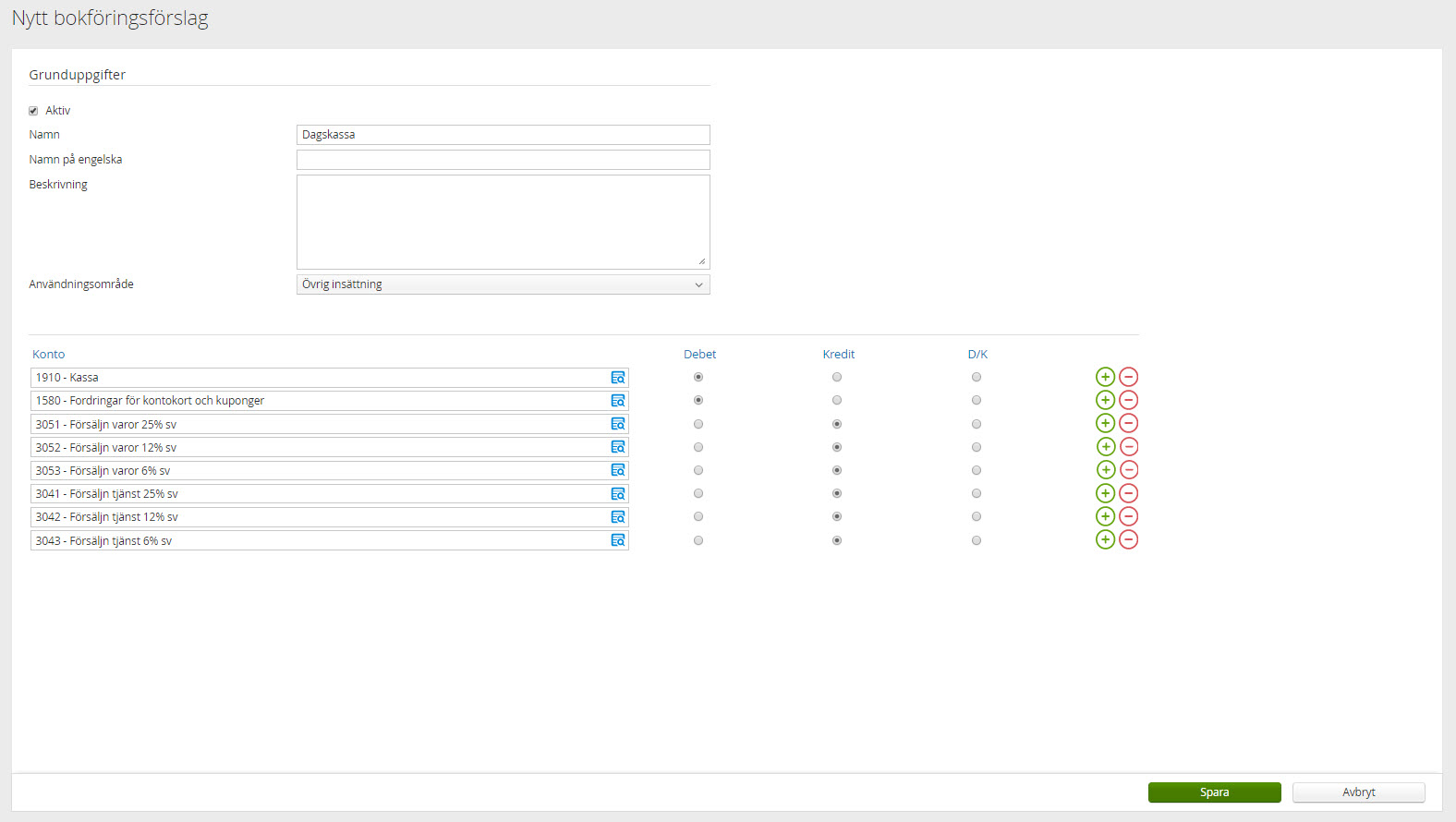Expand the Användningsområde dropdown

(503, 284)
